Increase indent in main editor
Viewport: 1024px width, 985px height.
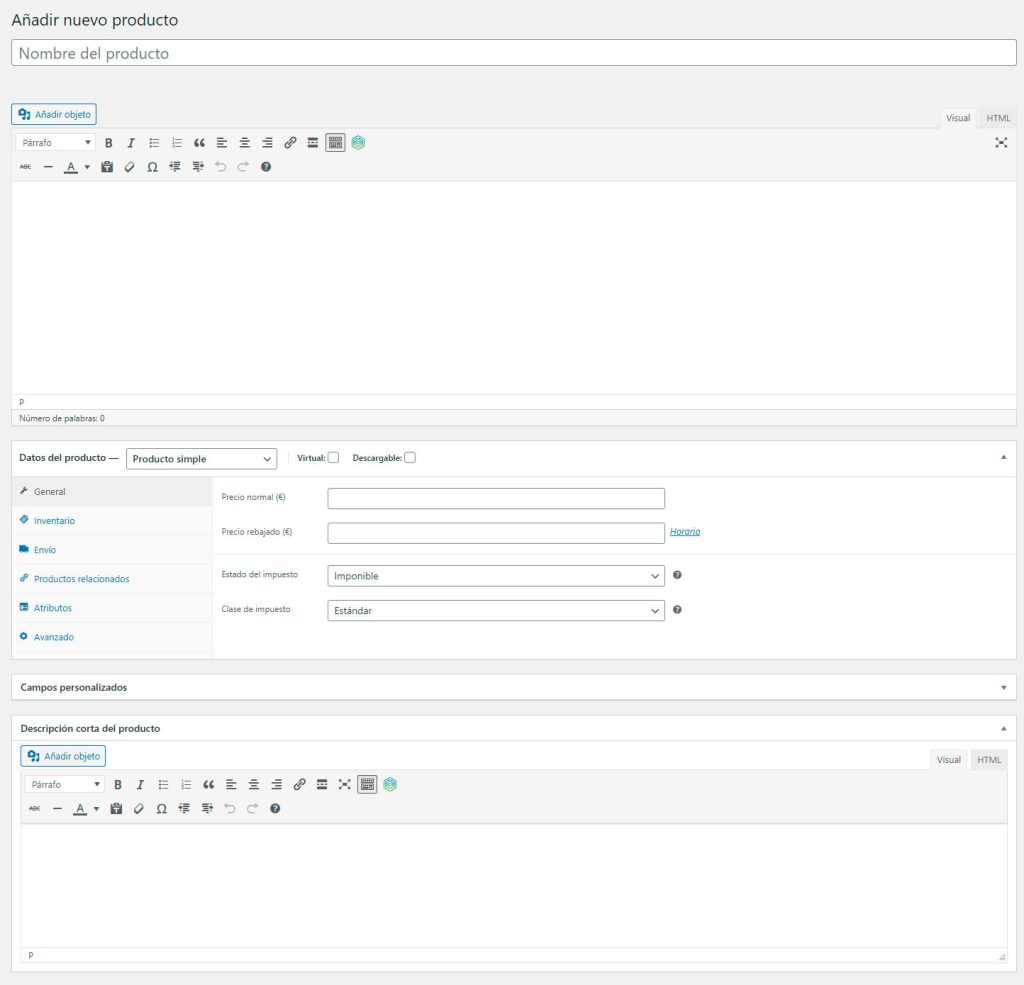[198, 167]
